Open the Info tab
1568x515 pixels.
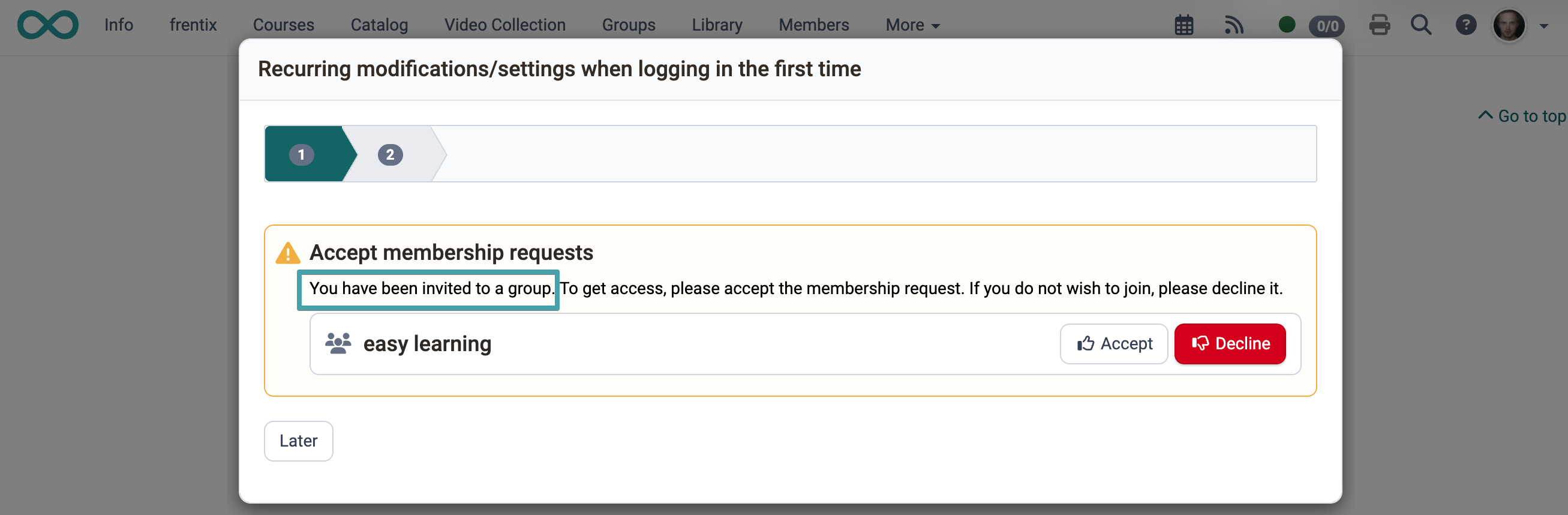[x=119, y=25]
